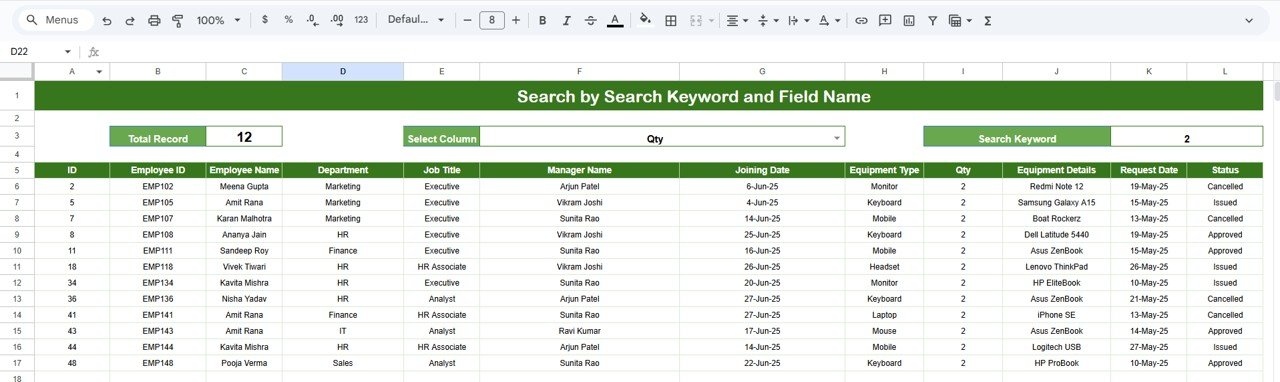Open the text color picker
The image size is (1280, 382).
(615, 20)
